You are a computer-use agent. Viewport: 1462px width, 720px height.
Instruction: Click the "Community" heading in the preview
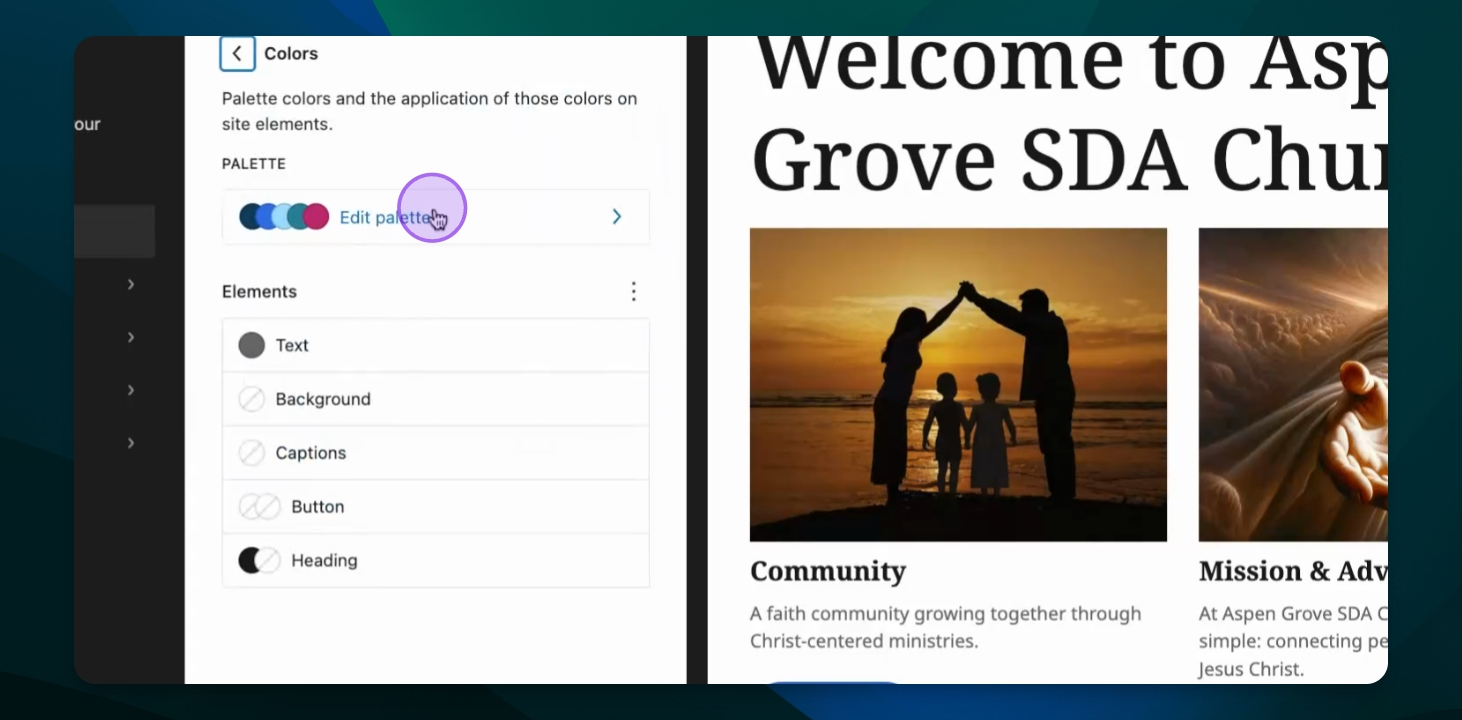click(x=828, y=571)
